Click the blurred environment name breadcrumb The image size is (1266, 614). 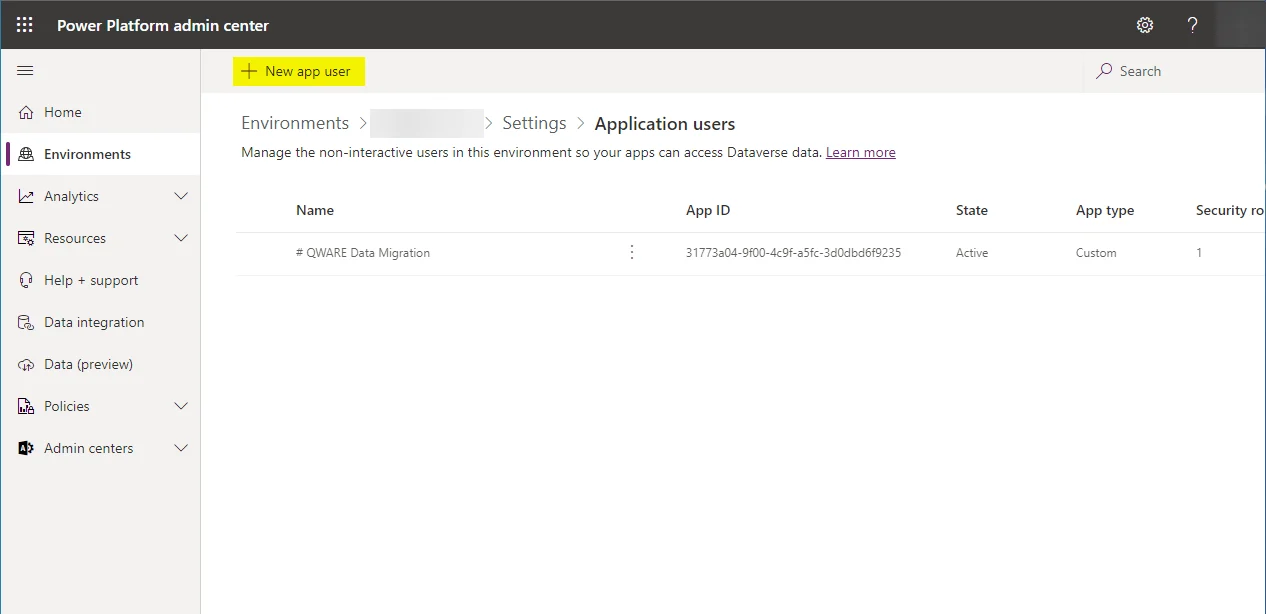(x=427, y=123)
